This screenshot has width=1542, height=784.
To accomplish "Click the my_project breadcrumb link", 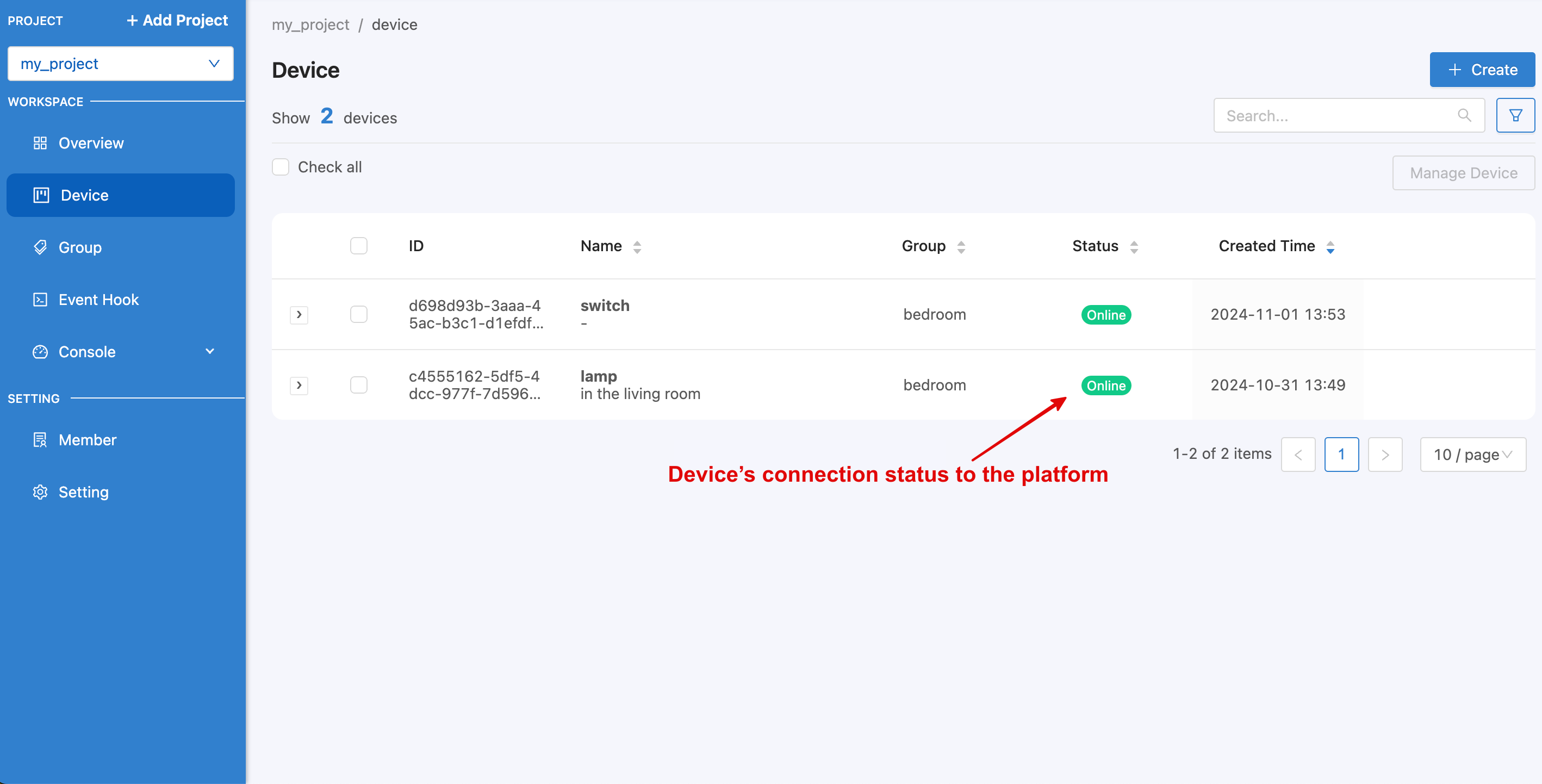I will 310,24.
